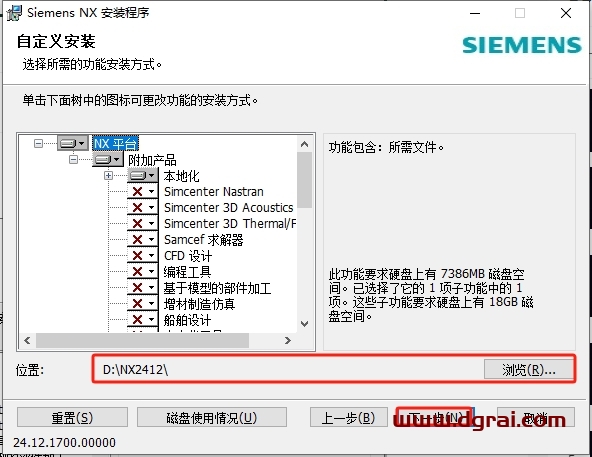Open install-state dropdown for Simcenter 3D Acoustics
Screen dimensions: 592x457
click(x=143, y=207)
